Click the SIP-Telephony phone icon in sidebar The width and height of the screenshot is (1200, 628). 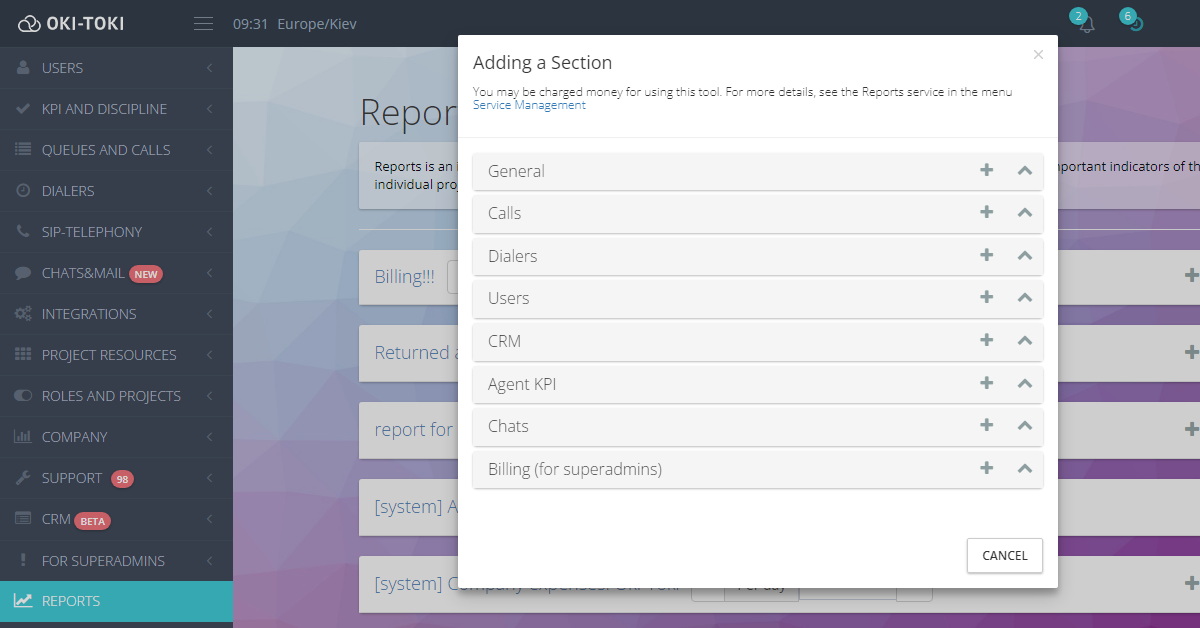coord(21,231)
